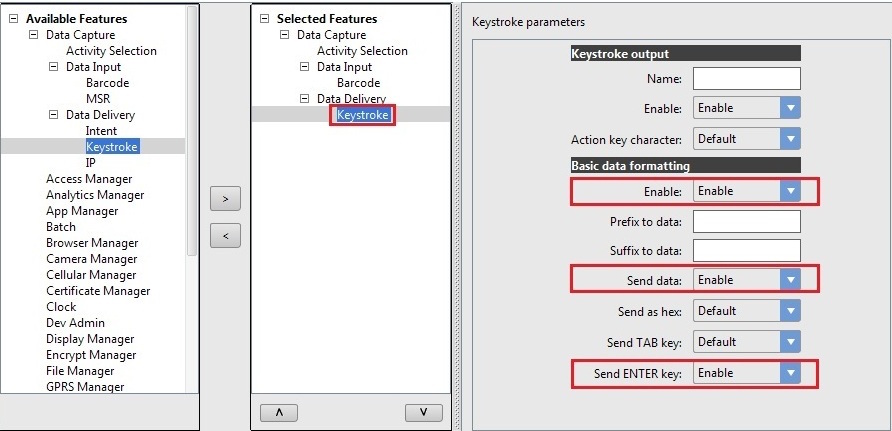Click the Prefix to data field

pos(746,221)
